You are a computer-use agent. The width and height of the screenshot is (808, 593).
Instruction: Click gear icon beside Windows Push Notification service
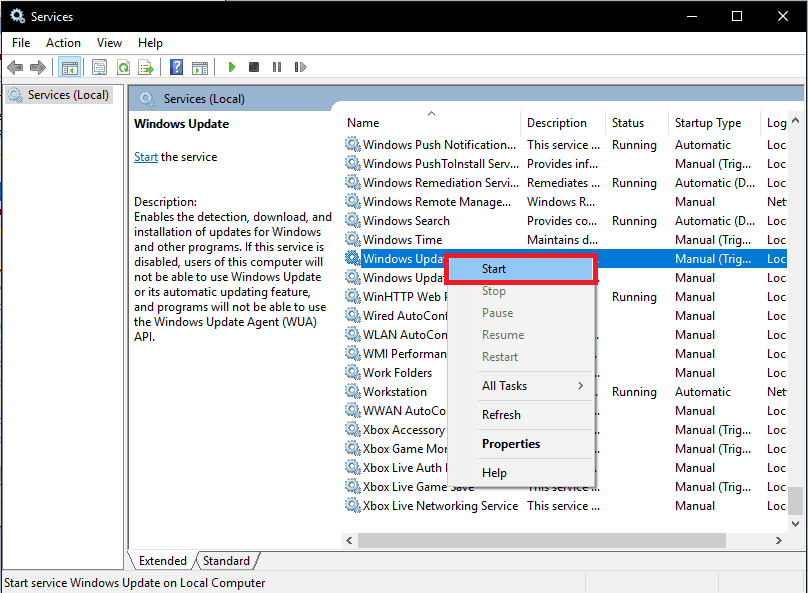coord(352,145)
